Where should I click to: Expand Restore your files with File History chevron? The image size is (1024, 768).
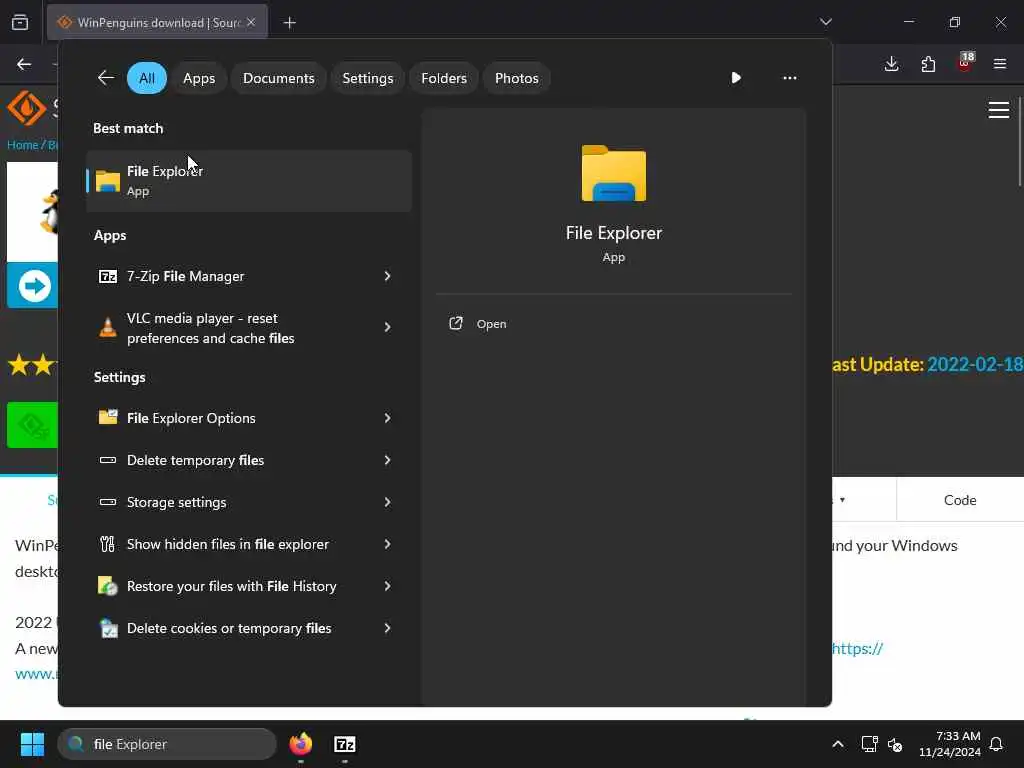point(387,586)
